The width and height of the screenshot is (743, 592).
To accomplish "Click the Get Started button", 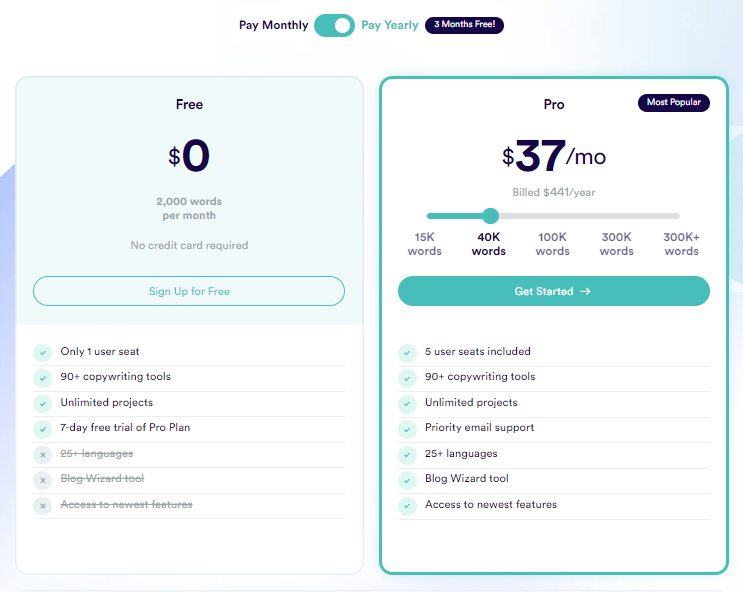I will [x=553, y=291].
